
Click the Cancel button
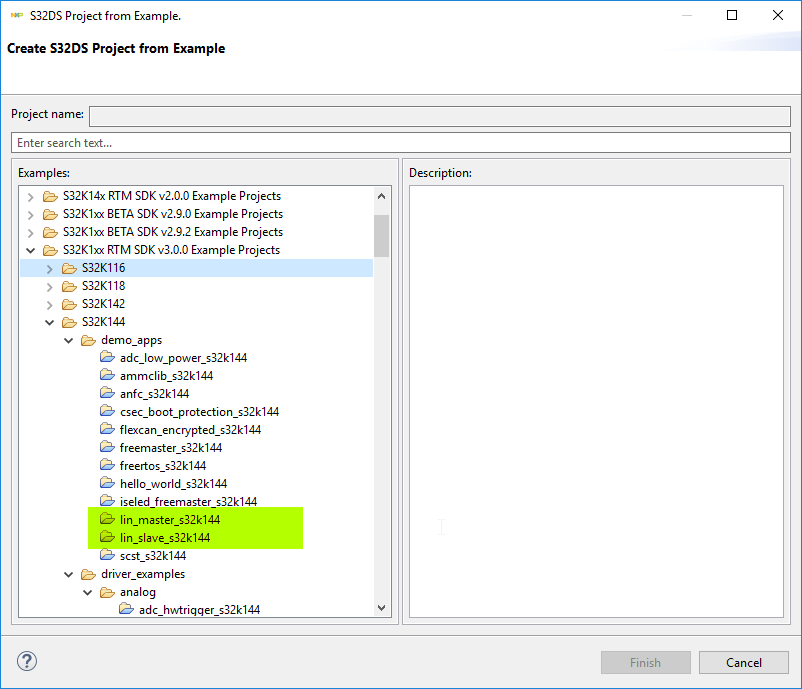[x=744, y=662]
